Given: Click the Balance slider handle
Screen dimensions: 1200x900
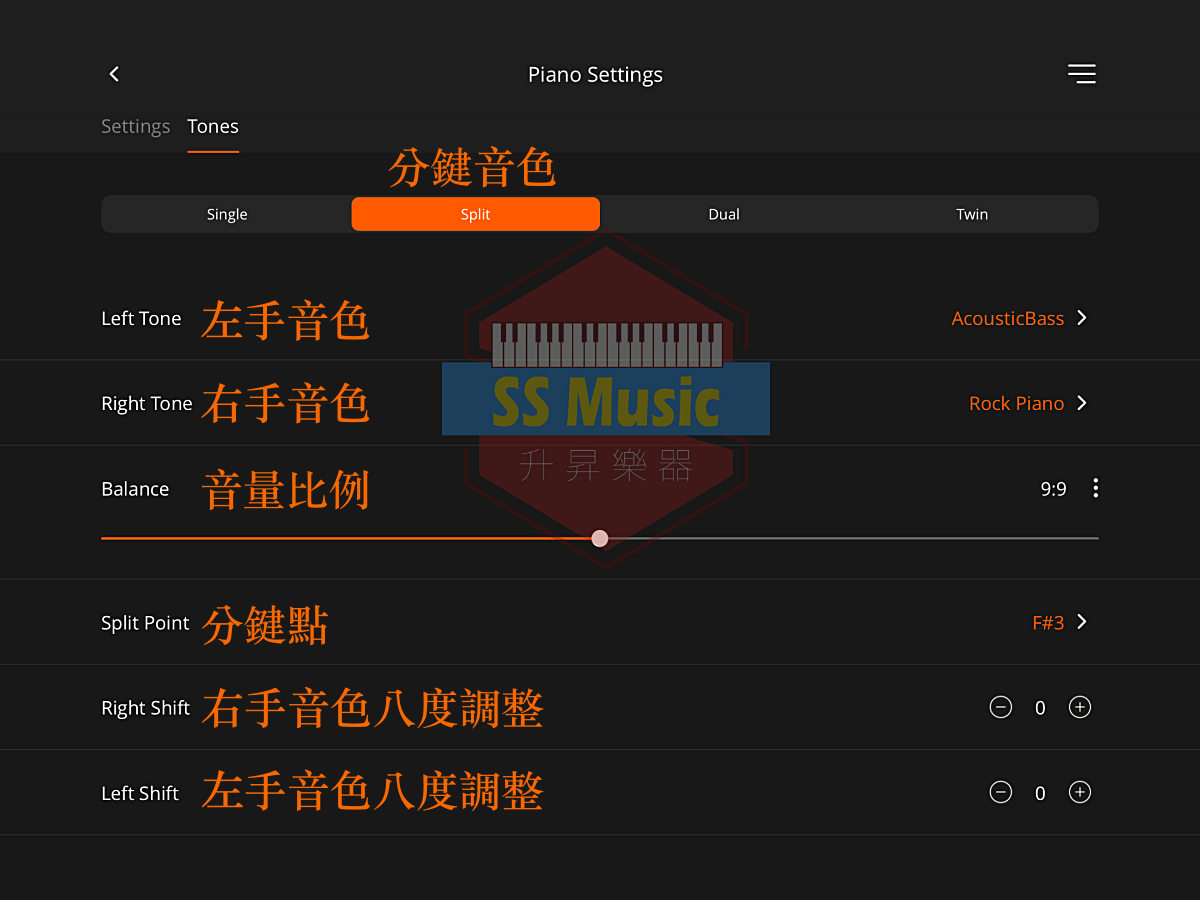Looking at the screenshot, I should [x=600, y=538].
